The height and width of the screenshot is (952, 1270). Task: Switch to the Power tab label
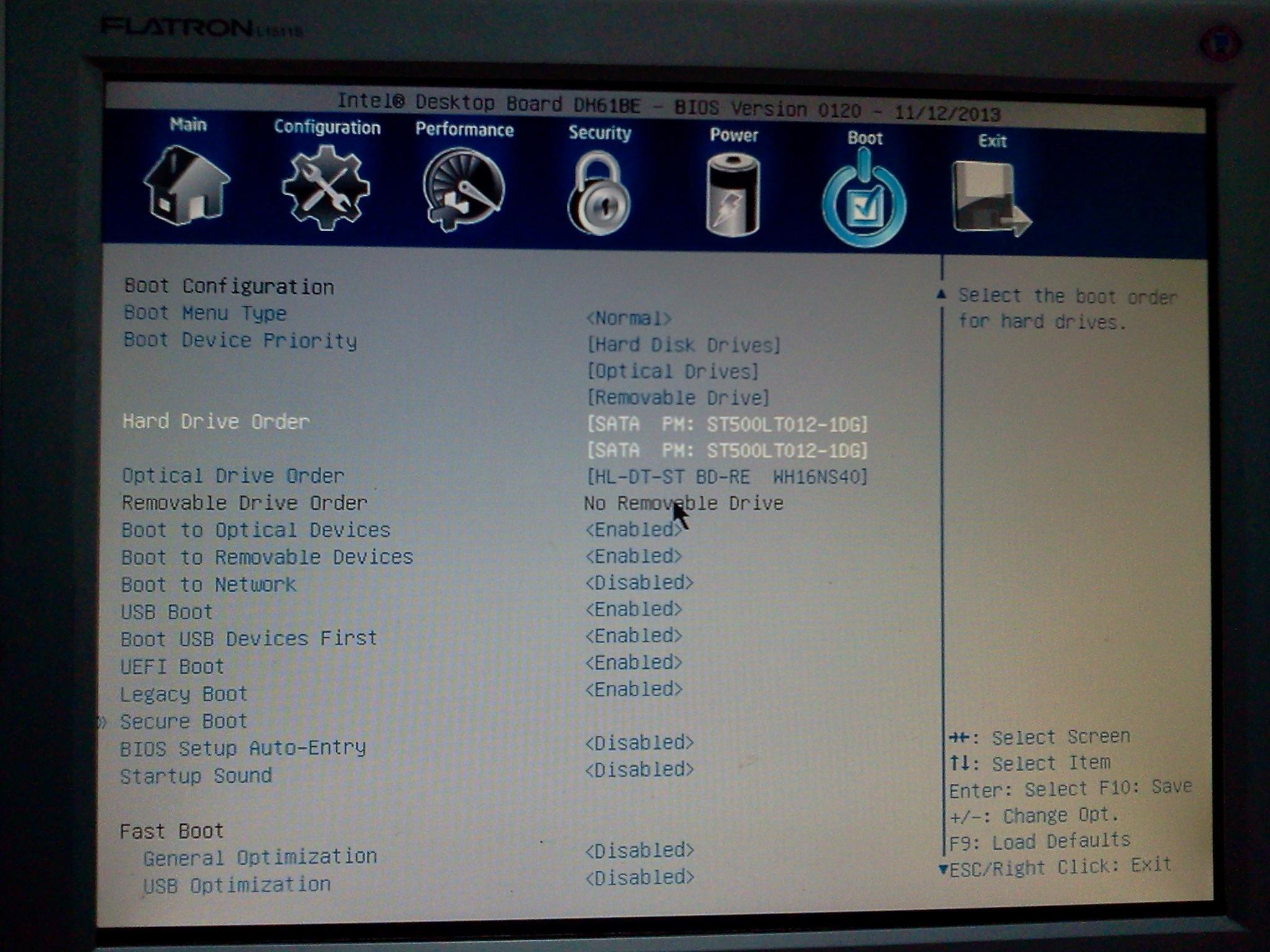pyautogui.click(x=734, y=135)
